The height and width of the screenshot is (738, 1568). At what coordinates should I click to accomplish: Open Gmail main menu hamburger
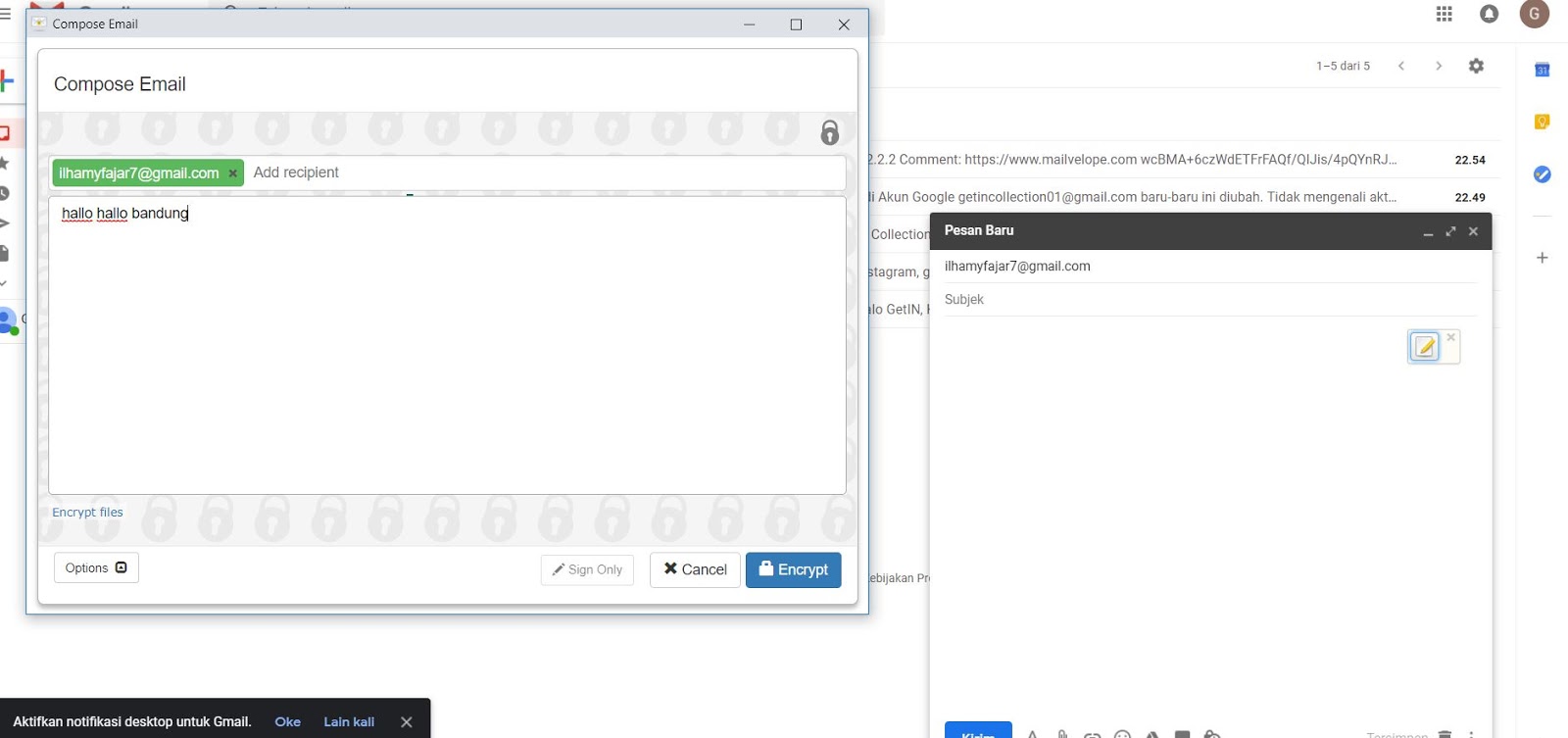pyautogui.click(x=5, y=14)
